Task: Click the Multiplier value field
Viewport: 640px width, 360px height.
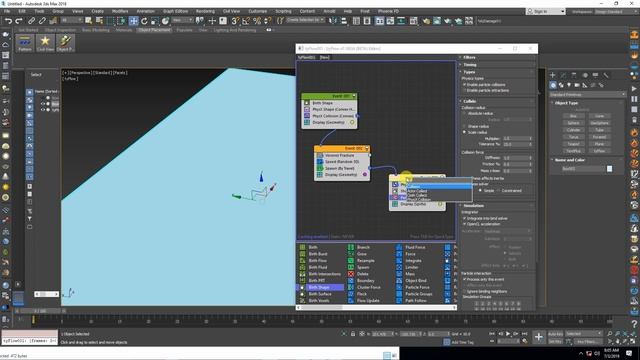Action: click(x=516, y=139)
